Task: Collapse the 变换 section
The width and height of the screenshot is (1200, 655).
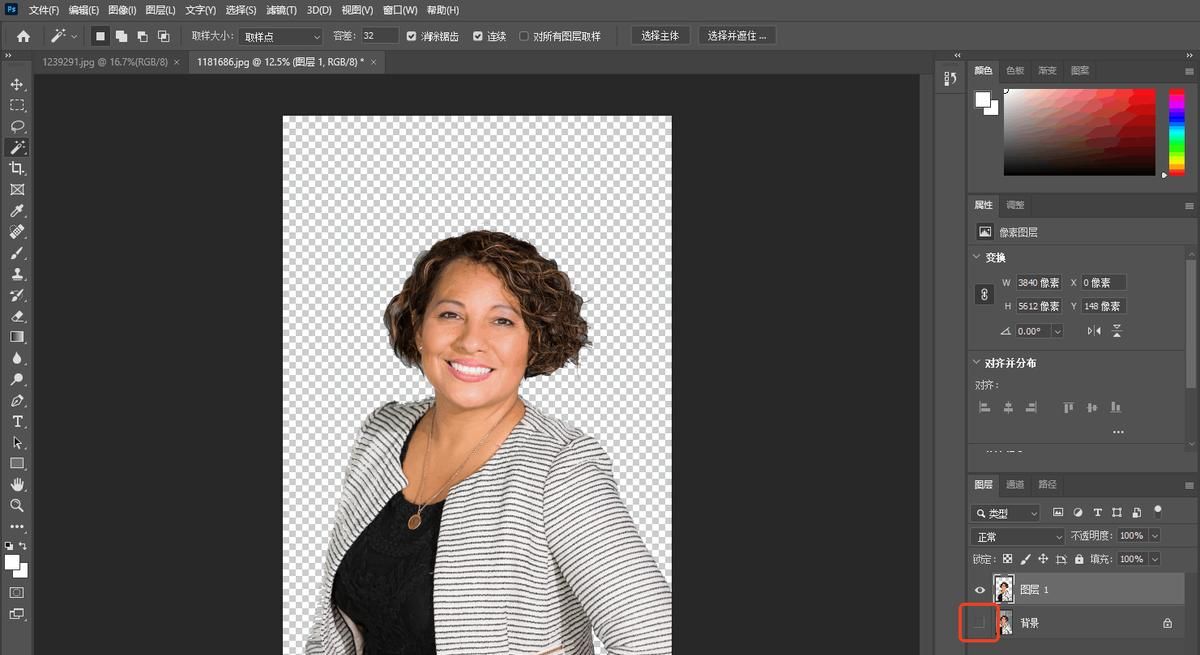Action: pos(977,257)
